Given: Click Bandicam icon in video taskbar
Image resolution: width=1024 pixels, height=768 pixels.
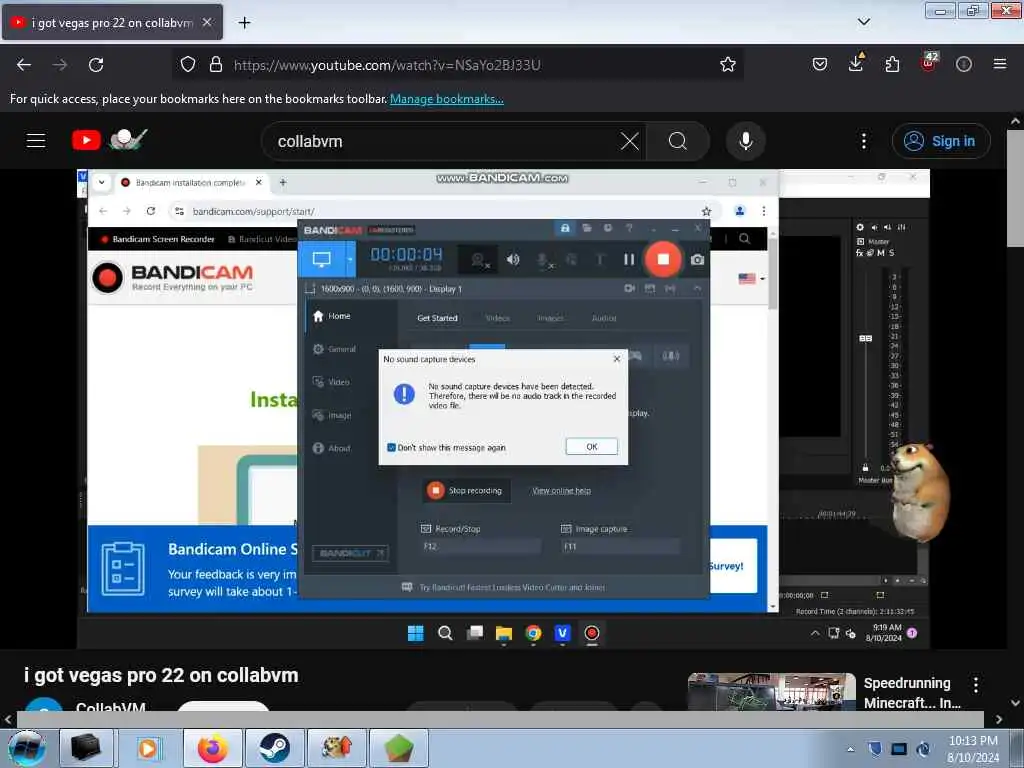Looking at the screenshot, I should pyautogui.click(x=592, y=633).
